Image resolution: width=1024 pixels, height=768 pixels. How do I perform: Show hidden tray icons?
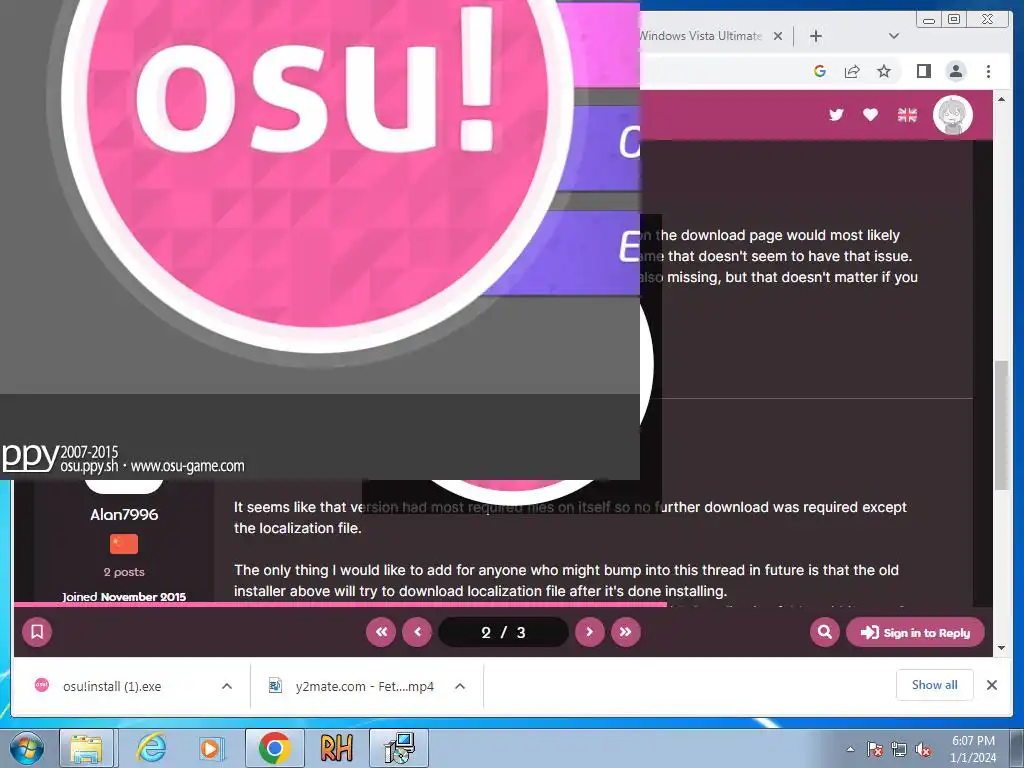pyautogui.click(x=850, y=749)
